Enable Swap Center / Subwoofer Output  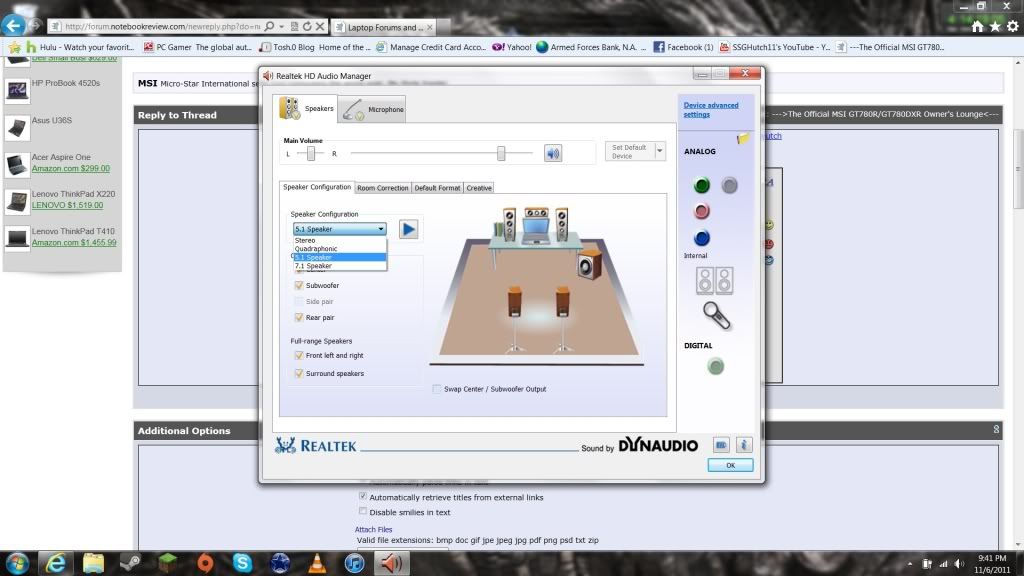point(437,389)
